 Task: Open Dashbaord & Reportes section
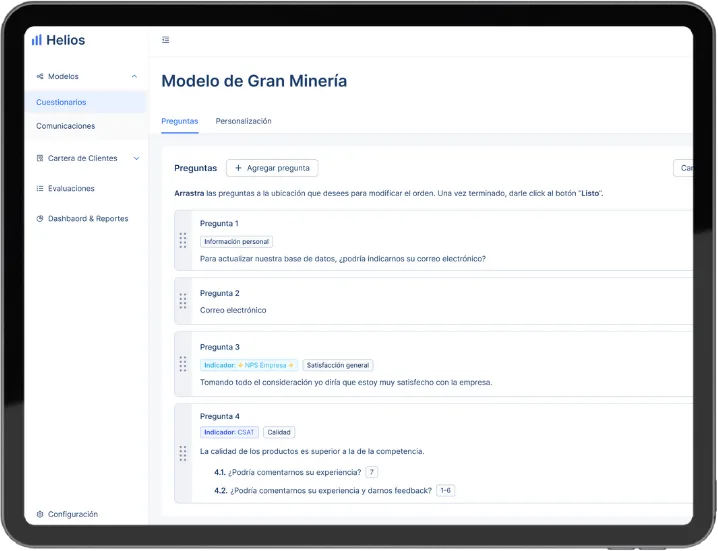[x=88, y=218]
